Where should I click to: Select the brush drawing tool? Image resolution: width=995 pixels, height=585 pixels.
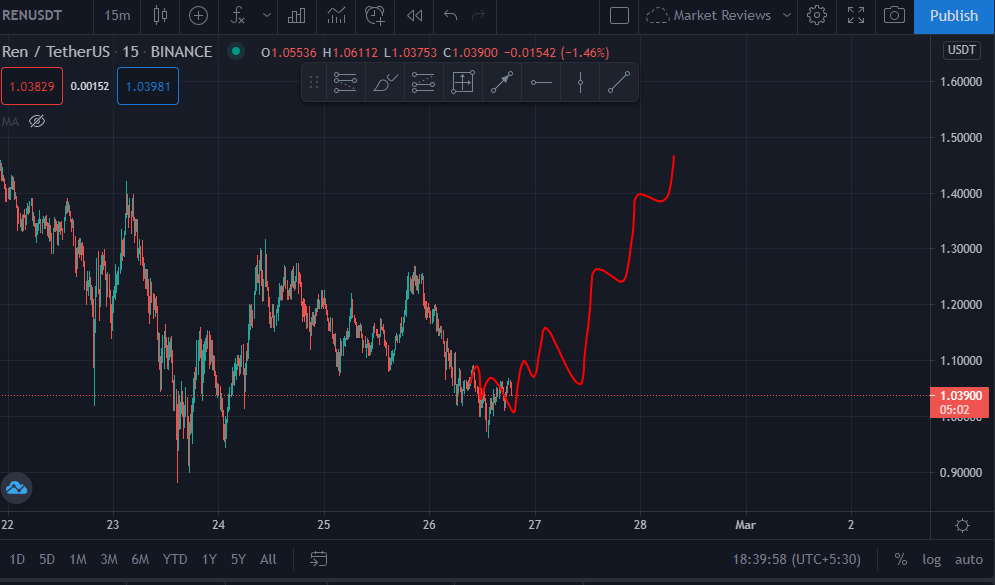pyautogui.click(x=385, y=82)
